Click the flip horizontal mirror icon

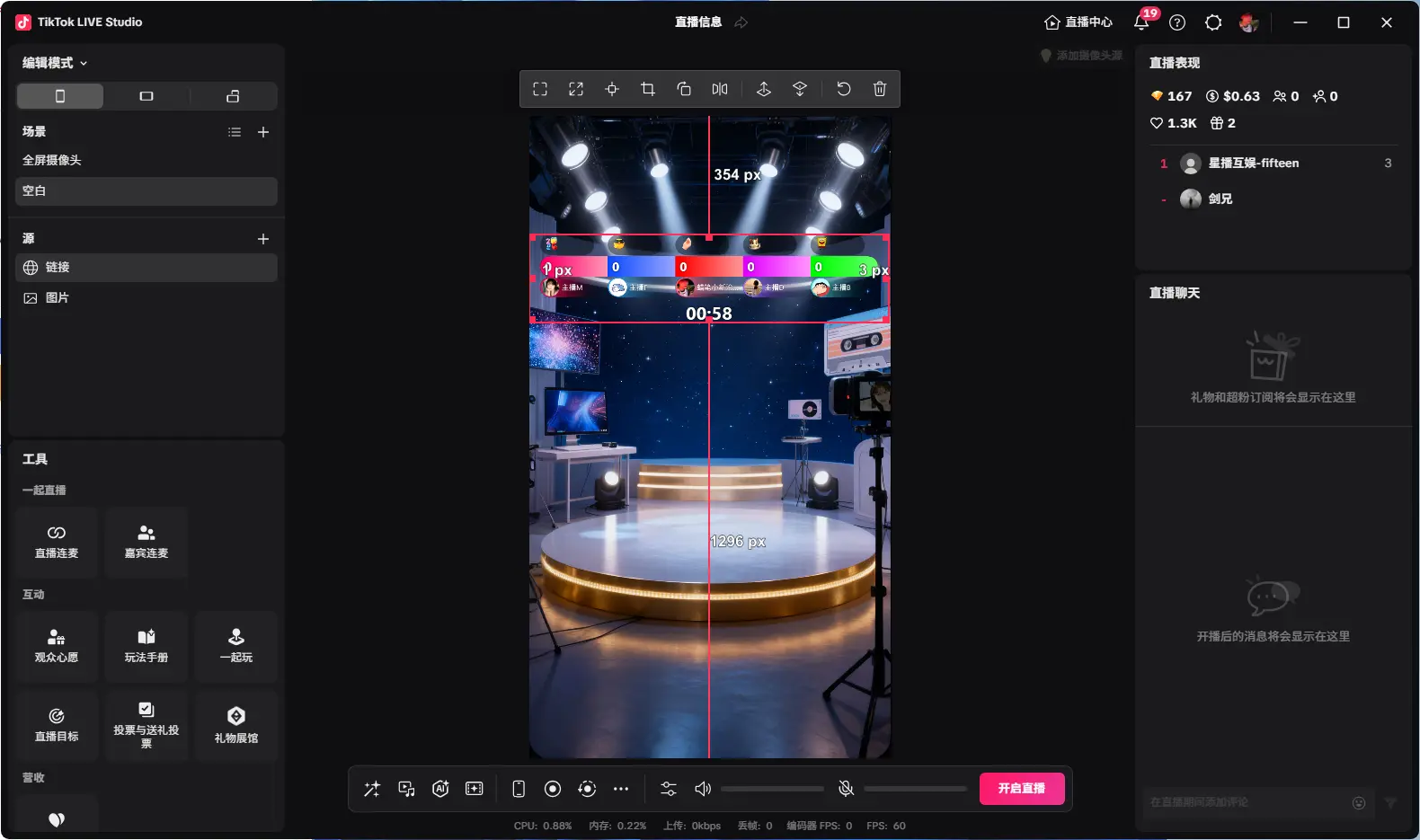tap(720, 89)
